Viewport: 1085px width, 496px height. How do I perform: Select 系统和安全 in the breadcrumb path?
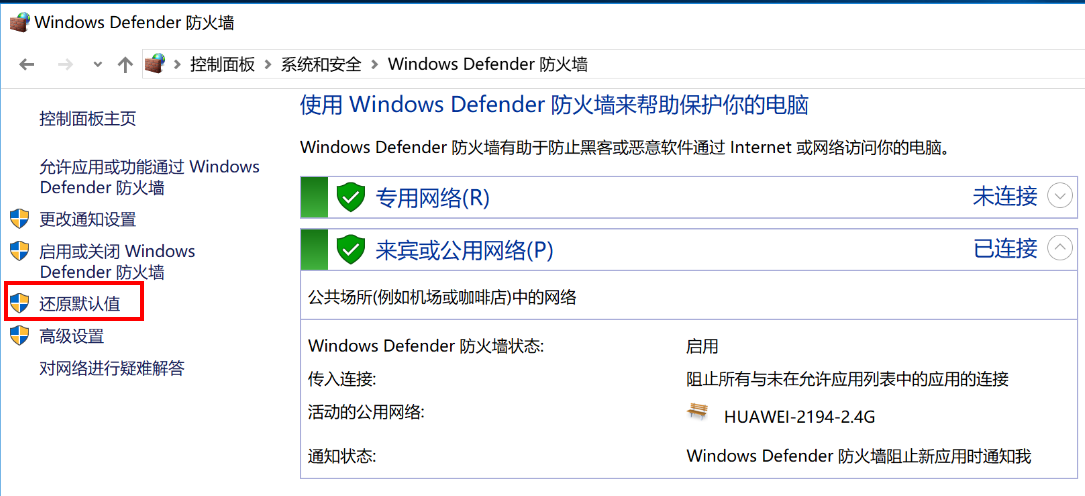point(321,64)
